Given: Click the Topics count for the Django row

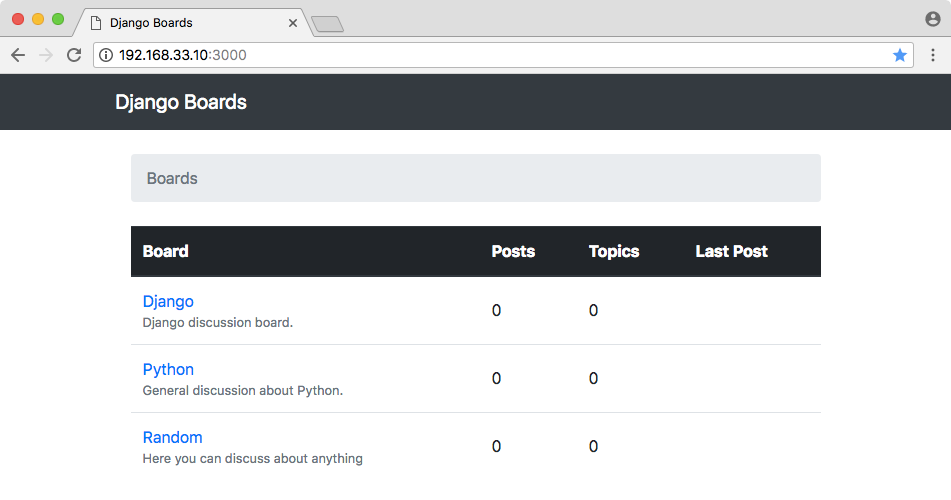Looking at the screenshot, I should click(x=593, y=311).
